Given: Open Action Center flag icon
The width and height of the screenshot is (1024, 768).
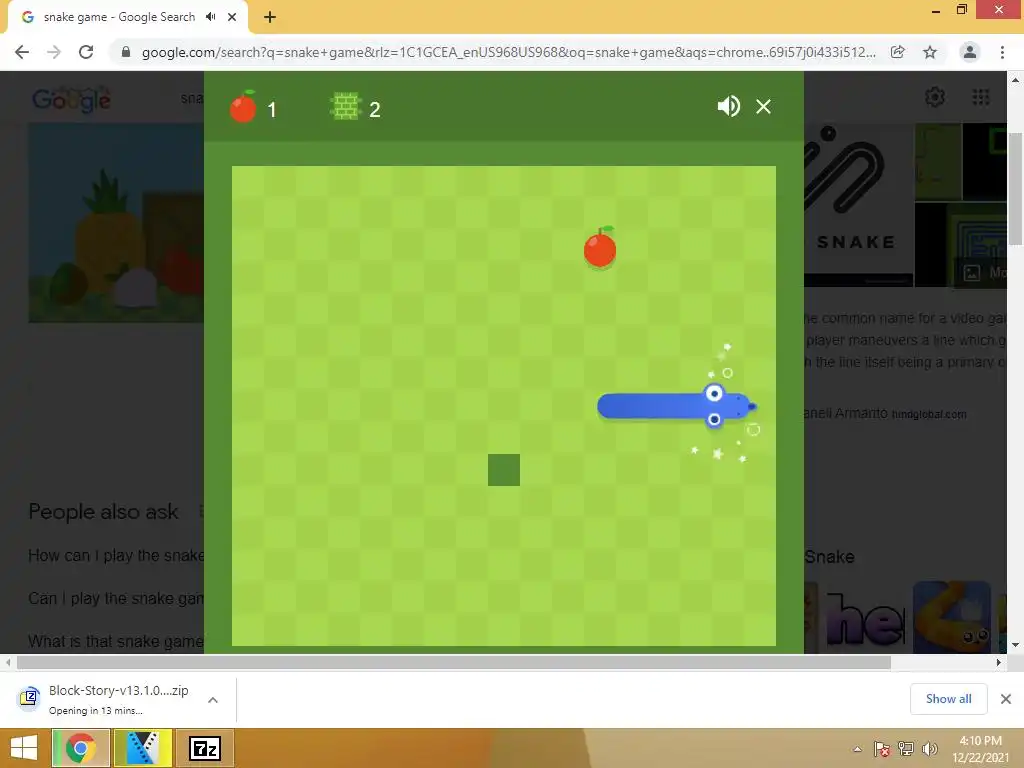Looking at the screenshot, I should pyautogui.click(x=882, y=749).
